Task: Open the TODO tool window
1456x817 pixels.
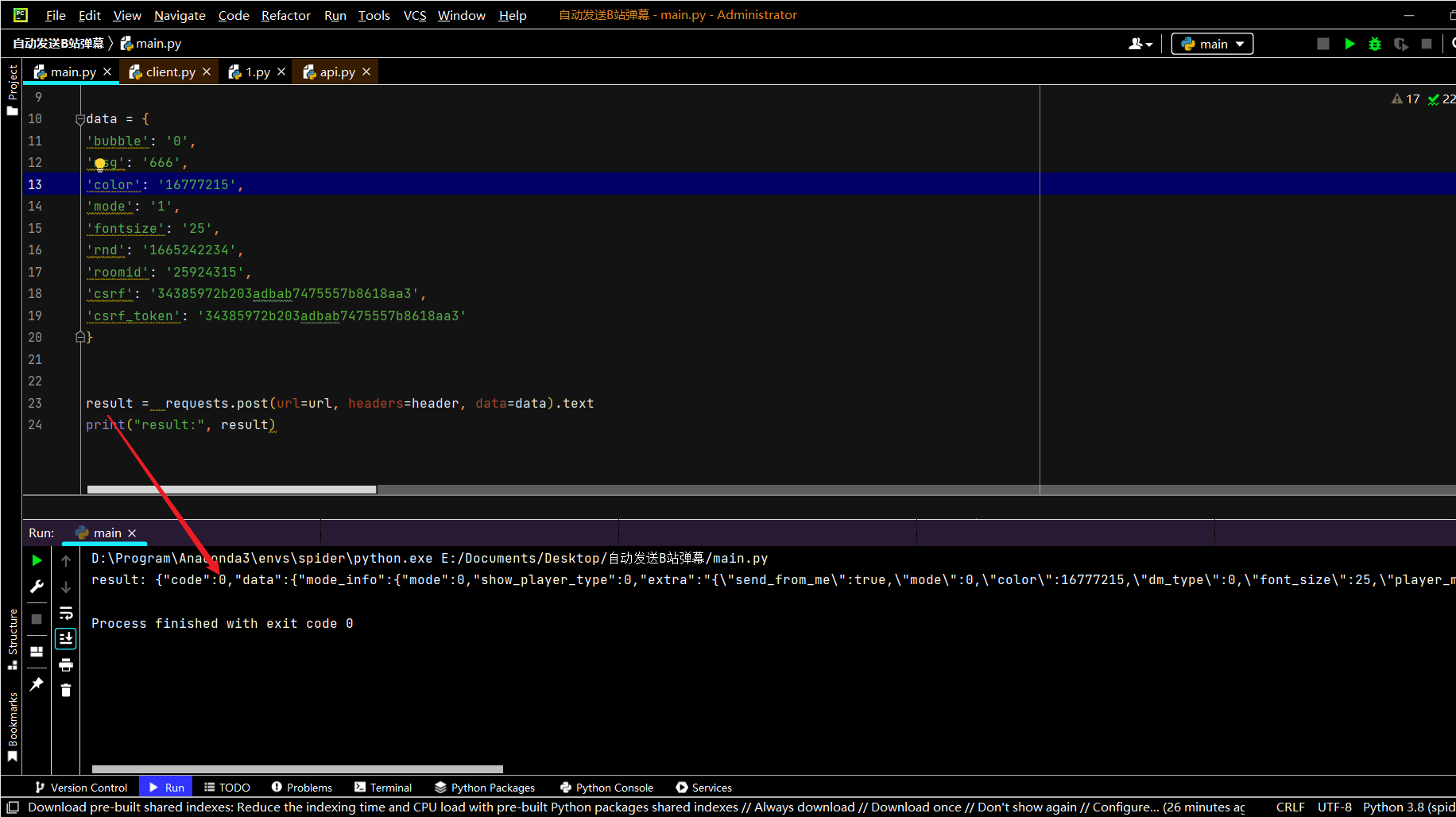Action: [x=227, y=788]
